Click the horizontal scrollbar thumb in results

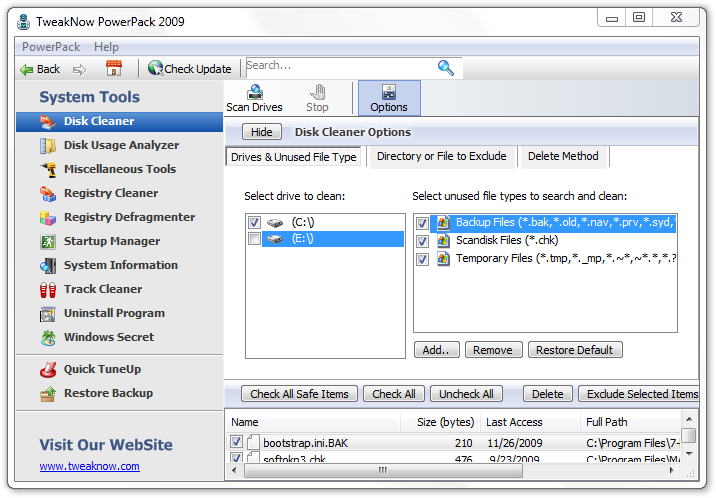(x=383, y=470)
